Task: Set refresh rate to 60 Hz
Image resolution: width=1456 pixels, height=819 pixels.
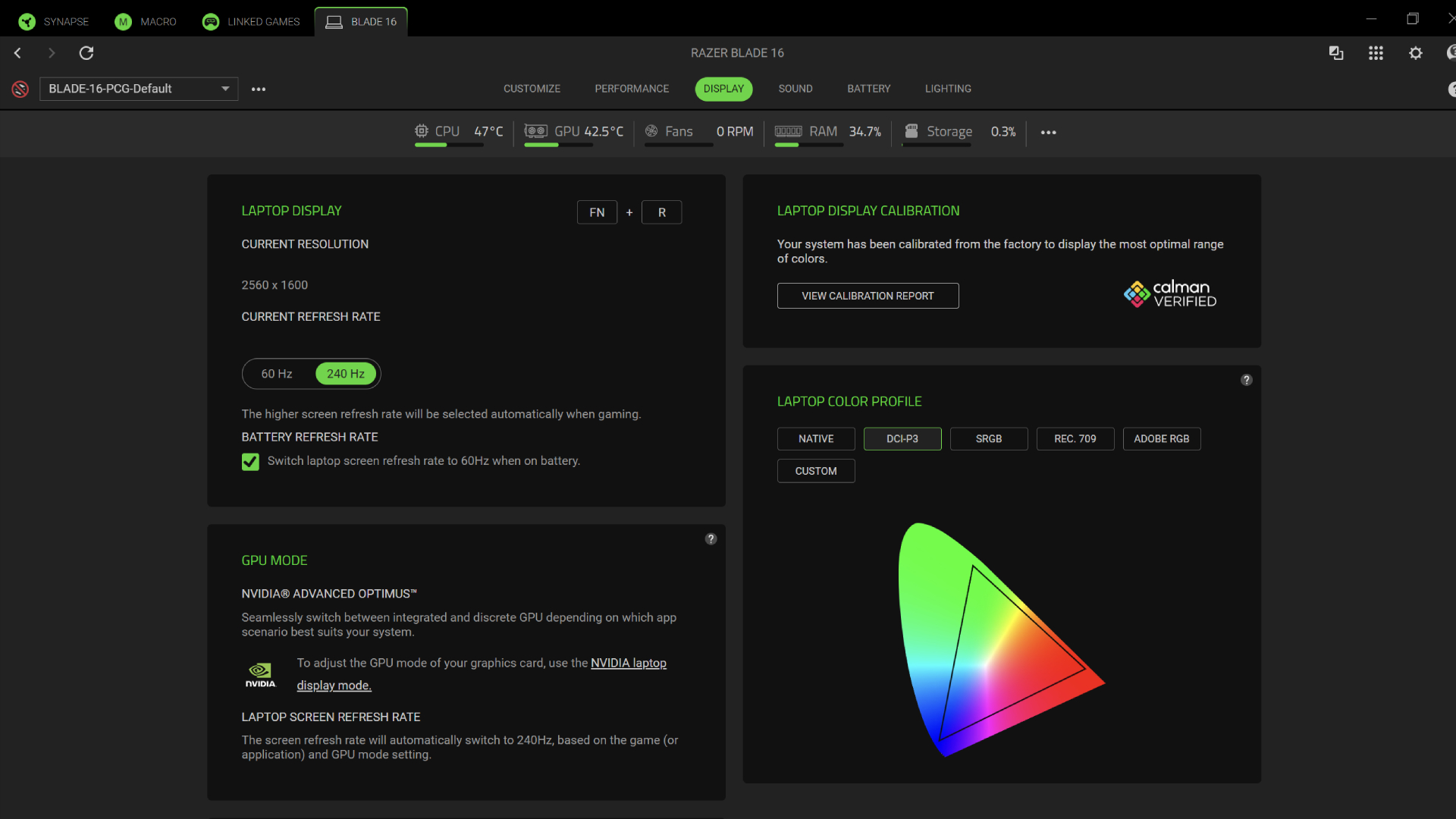Action: coord(277,374)
